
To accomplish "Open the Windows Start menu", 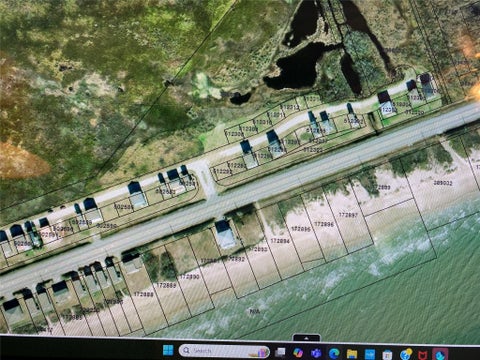I will coord(168,350).
